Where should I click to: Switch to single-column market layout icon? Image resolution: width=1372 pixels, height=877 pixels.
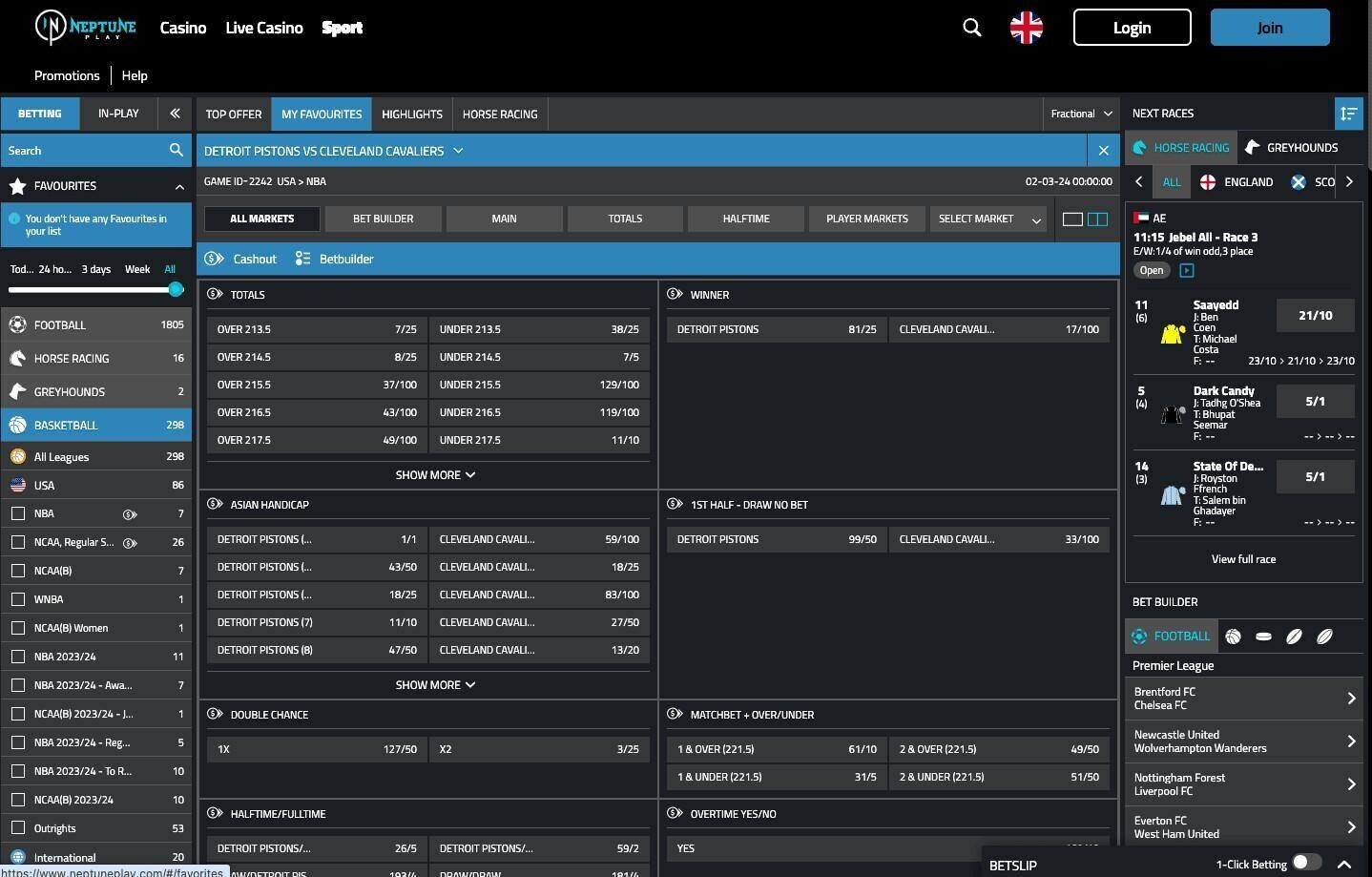click(x=1072, y=219)
